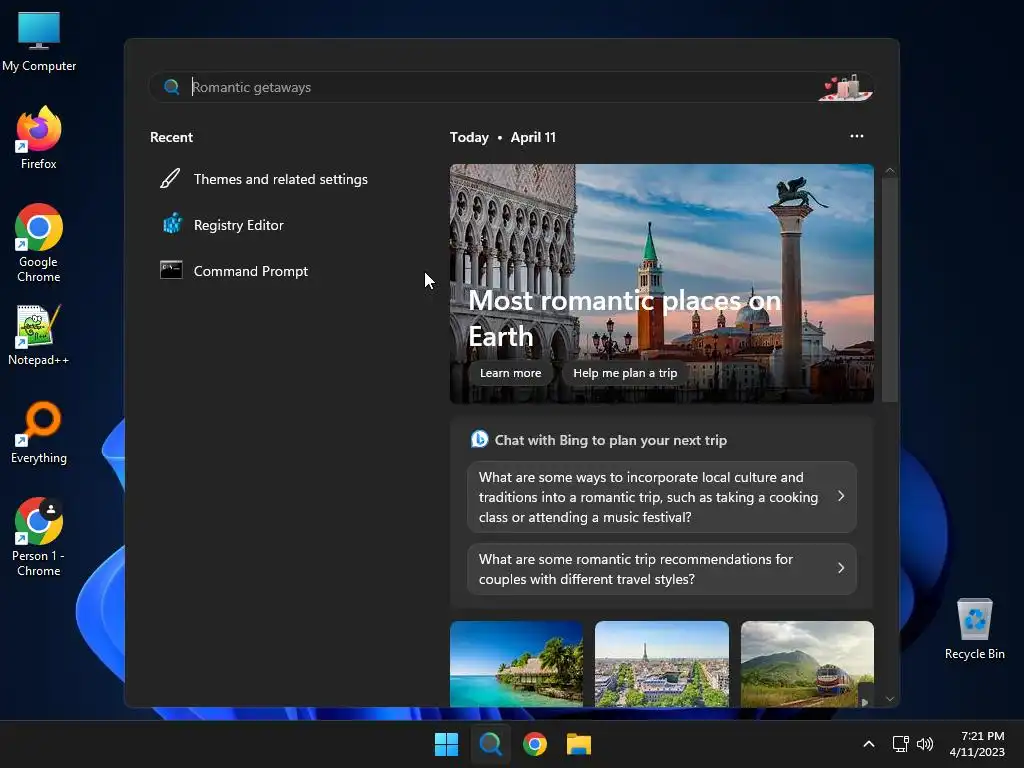Open the three-dot more options menu
The image size is (1024, 768).
857,136
